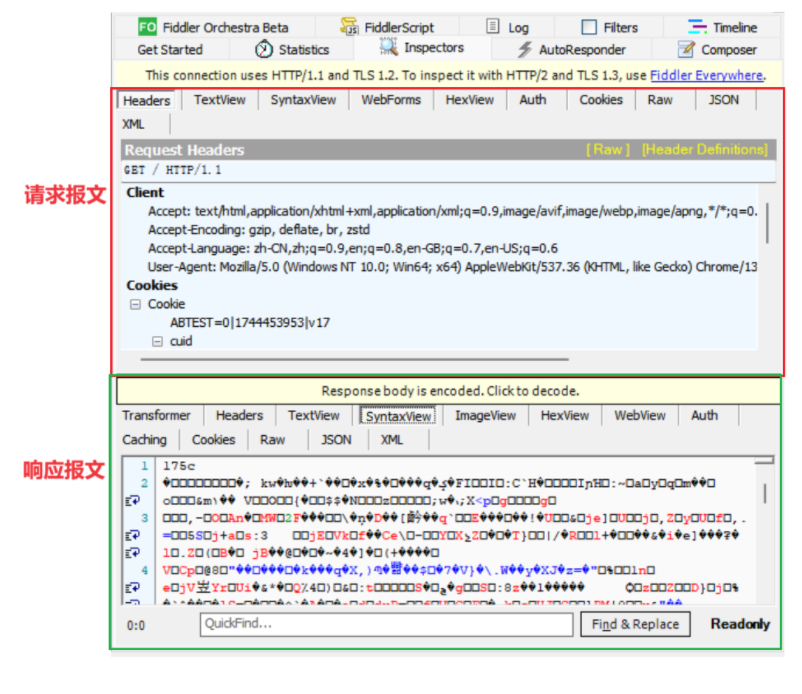Viewport: 802px width, 694px height.
Task: Open the response WebView tab
Action: (640, 415)
